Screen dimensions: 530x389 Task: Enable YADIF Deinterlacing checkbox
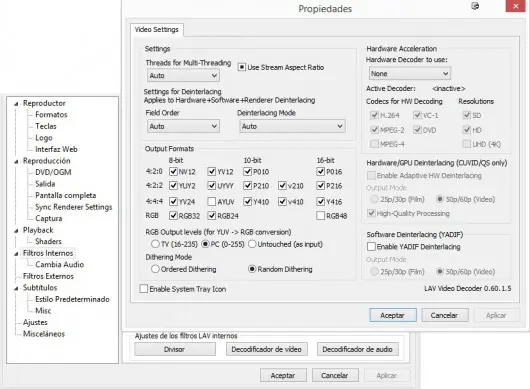(371, 246)
